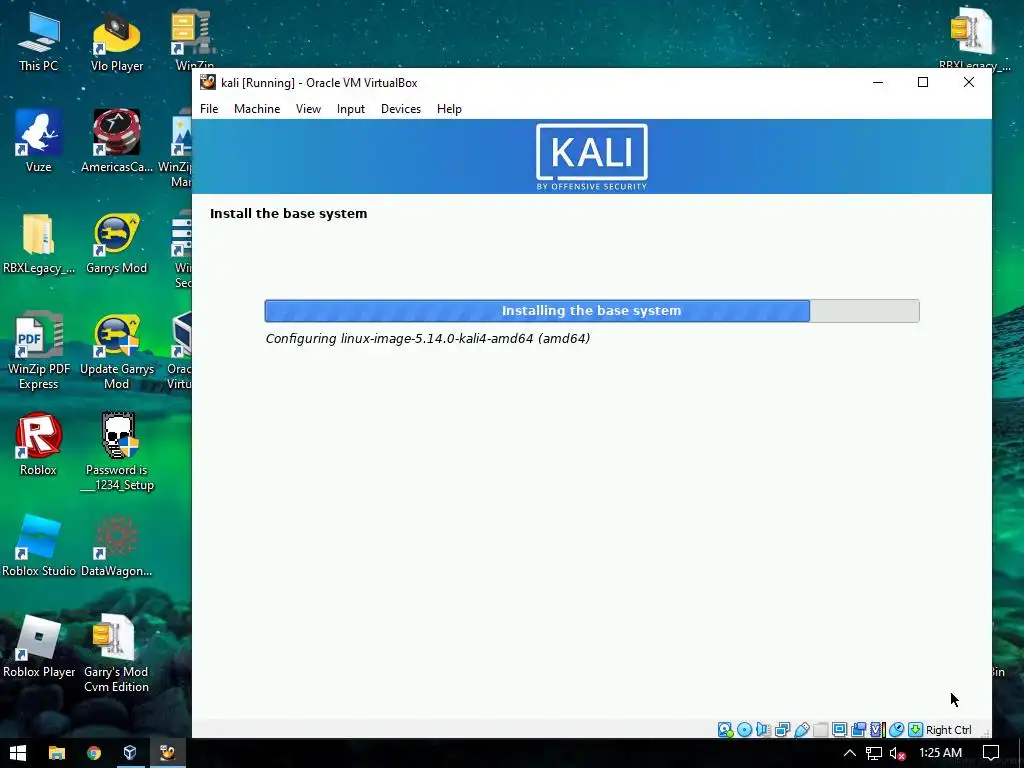Select the WinZip PDF Express icon

[39, 350]
